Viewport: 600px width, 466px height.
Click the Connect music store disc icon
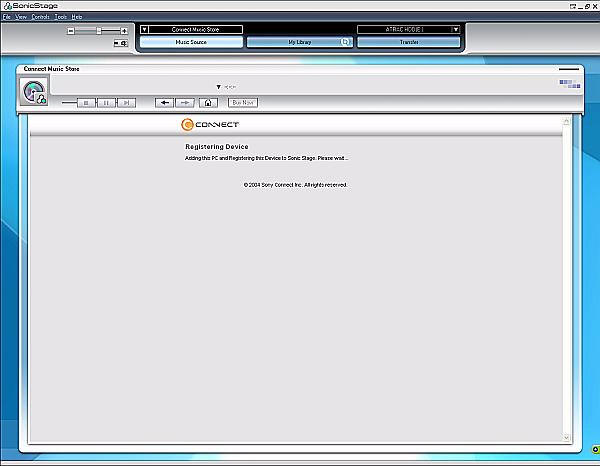tap(35, 91)
